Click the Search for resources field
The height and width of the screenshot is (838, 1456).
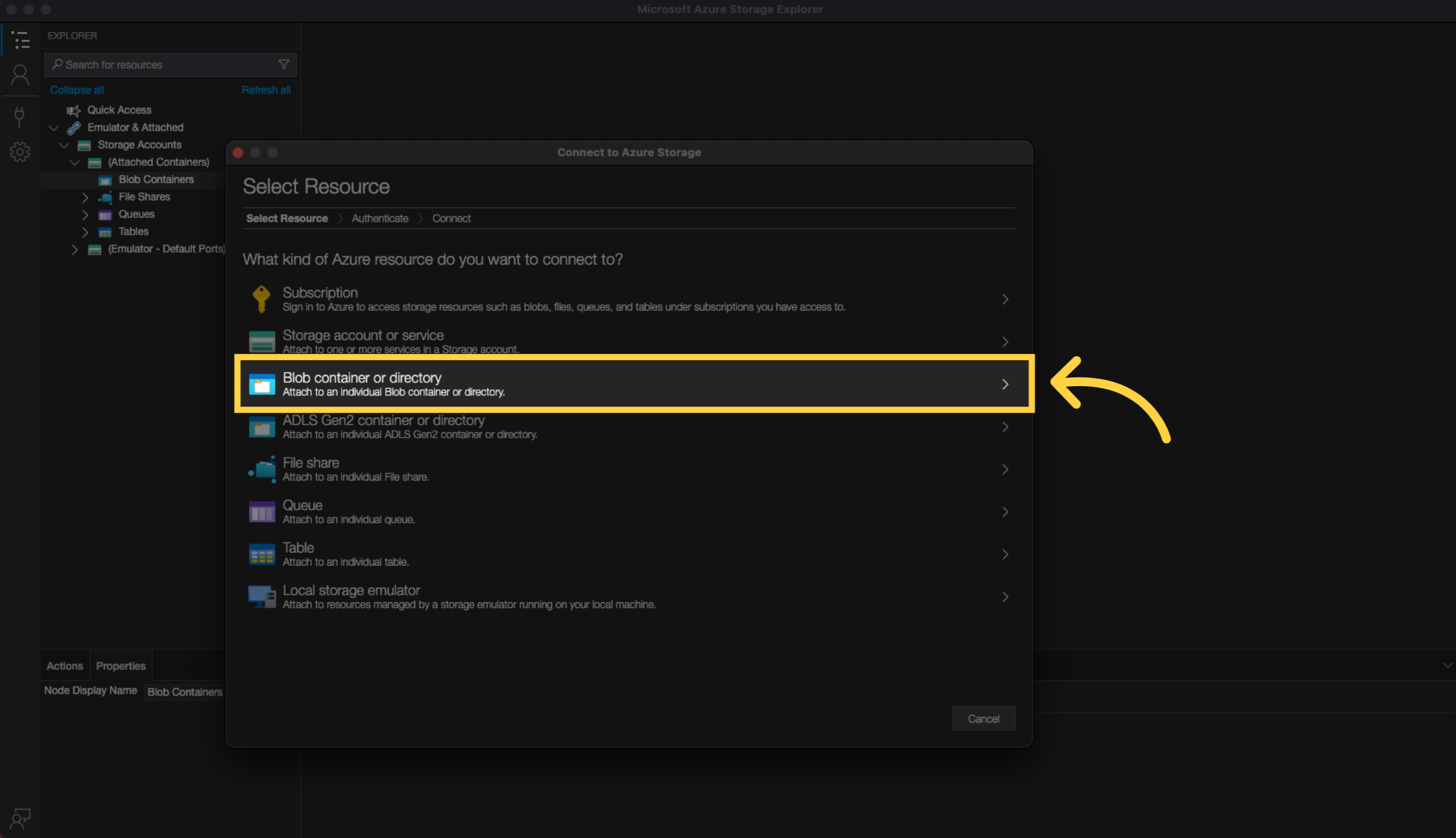tap(170, 65)
